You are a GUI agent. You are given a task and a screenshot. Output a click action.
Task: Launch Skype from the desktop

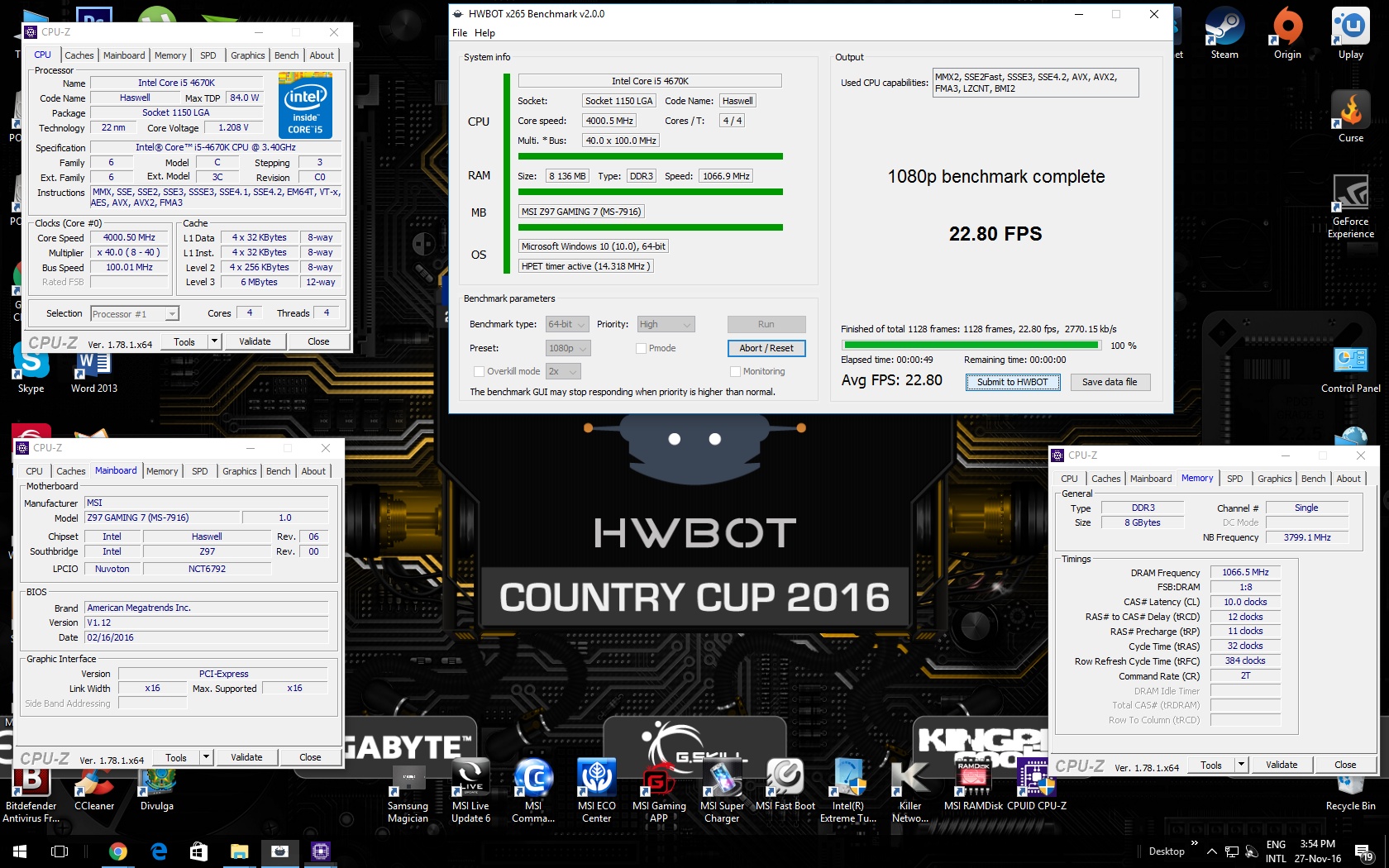pyautogui.click(x=31, y=368)
